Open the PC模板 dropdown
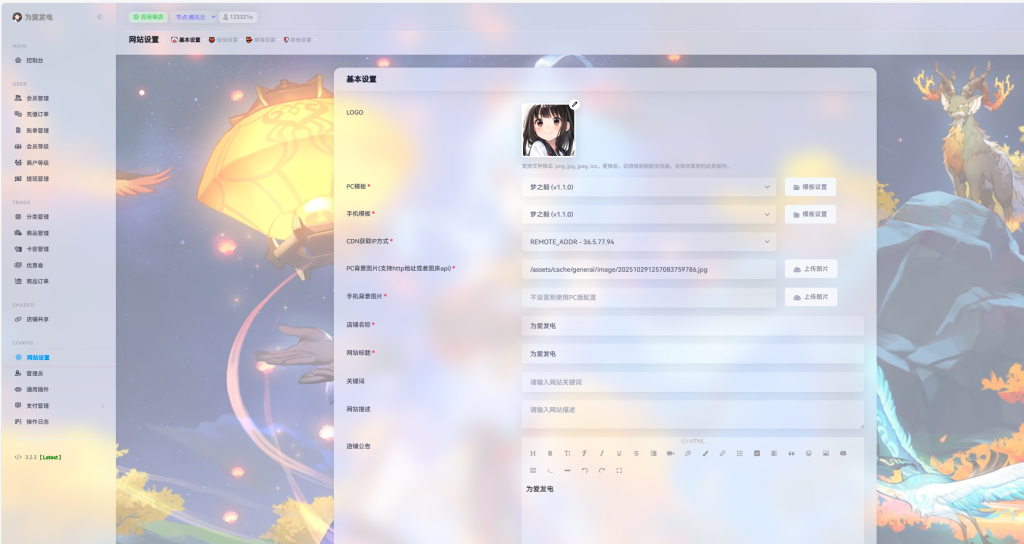Viewport: 1024px width, 544px height. click(648, 187)
